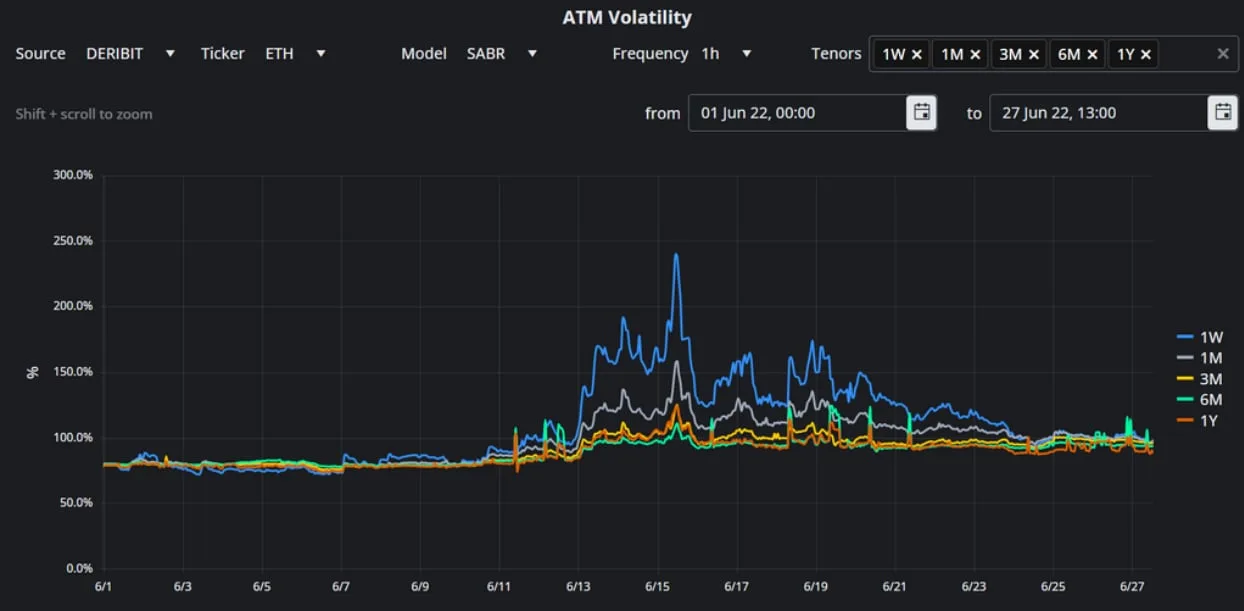Click the 300.0% y-axis label
Image resolution: width=1244 pixels, height=611 pixels.
click(73, 175)
